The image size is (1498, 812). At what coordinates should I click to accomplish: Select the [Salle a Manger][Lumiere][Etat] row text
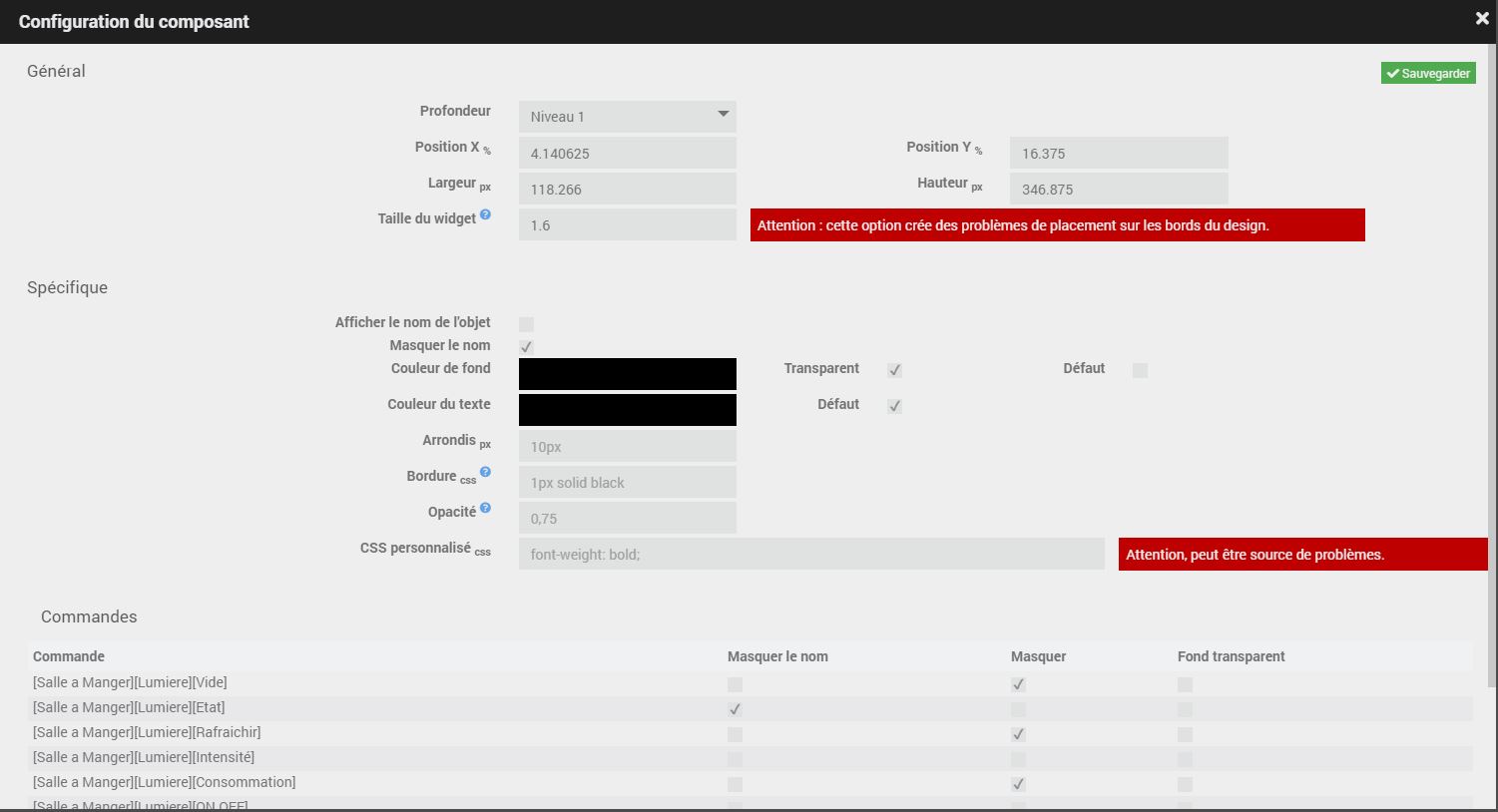[129, 707]
